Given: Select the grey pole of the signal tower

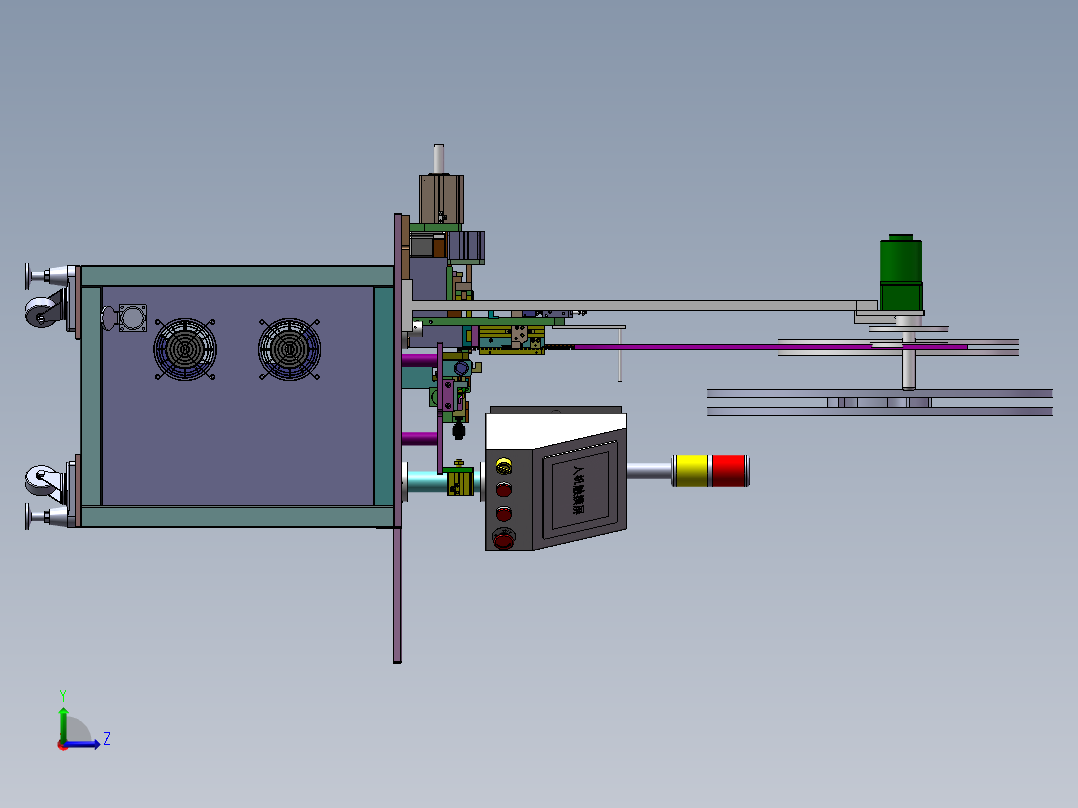Looking at the screenshot, I should 650,470.
